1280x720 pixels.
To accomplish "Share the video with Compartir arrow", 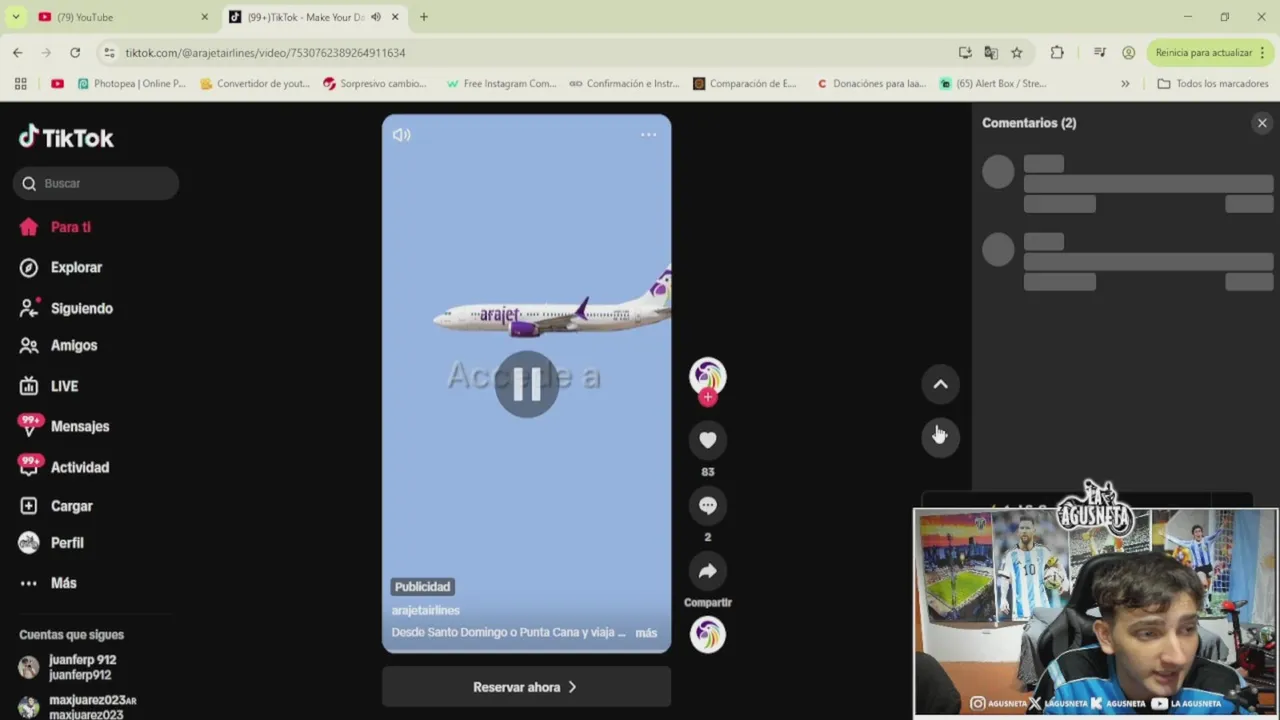I will click(708, 571).
